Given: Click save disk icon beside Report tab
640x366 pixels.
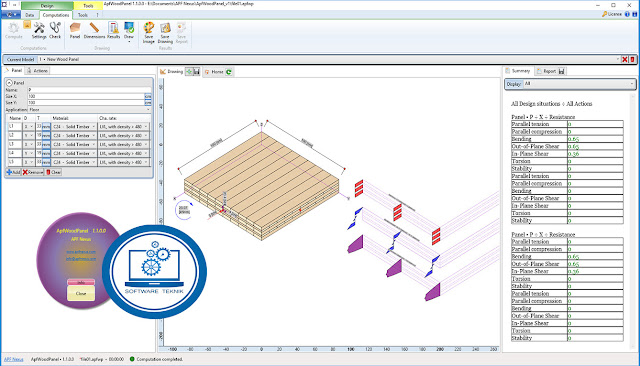Looking at the screenshot, I should [x=562, y=71].
